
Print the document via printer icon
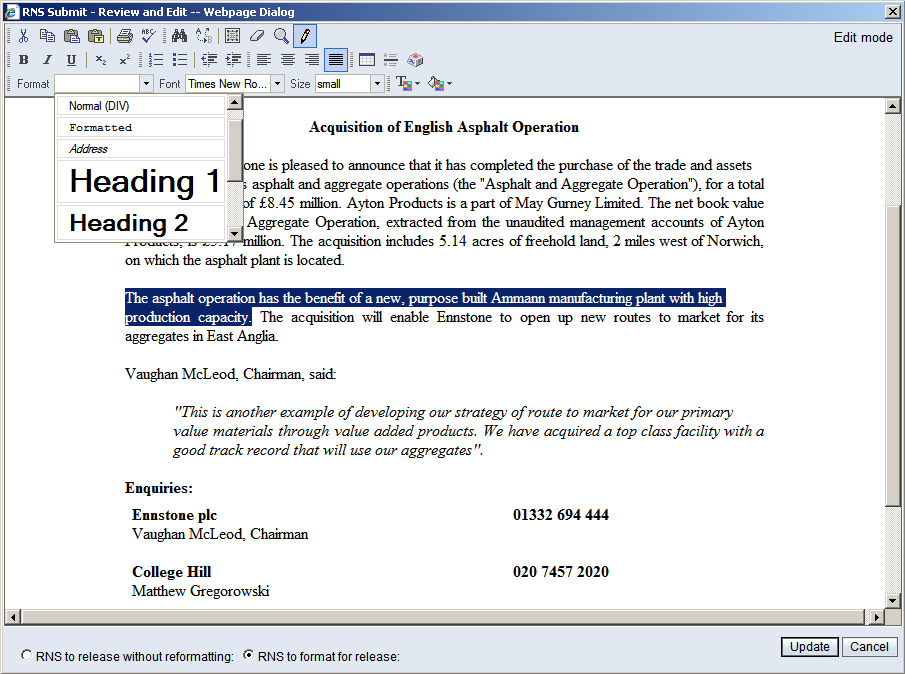(x=125, y=36)
